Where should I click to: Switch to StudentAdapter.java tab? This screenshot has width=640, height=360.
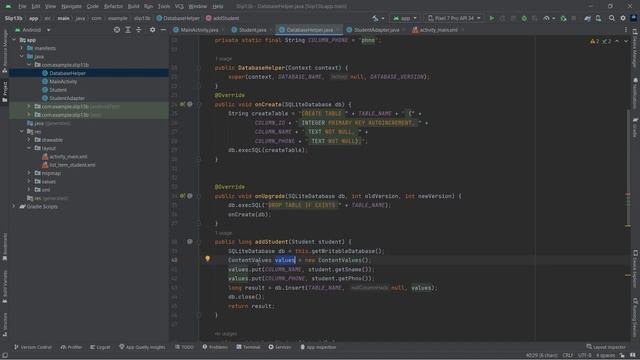376,30
